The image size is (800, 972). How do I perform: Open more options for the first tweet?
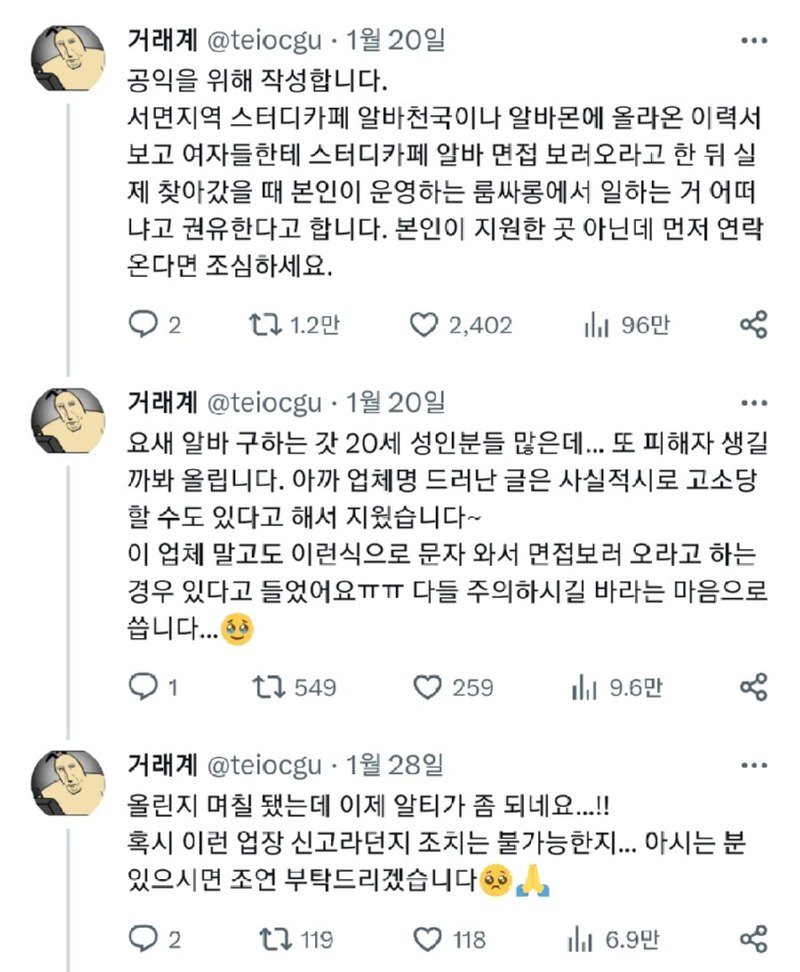coord(753,42)
